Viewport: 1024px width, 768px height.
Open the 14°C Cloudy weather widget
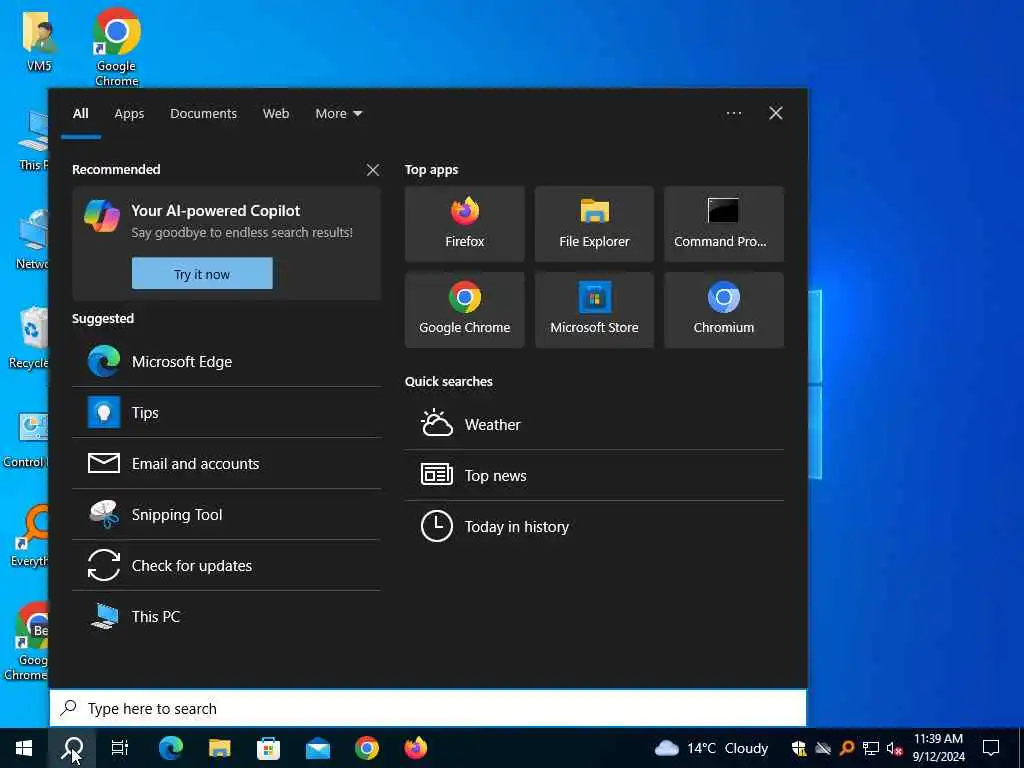pyautogui.click(x=711, y=748)
